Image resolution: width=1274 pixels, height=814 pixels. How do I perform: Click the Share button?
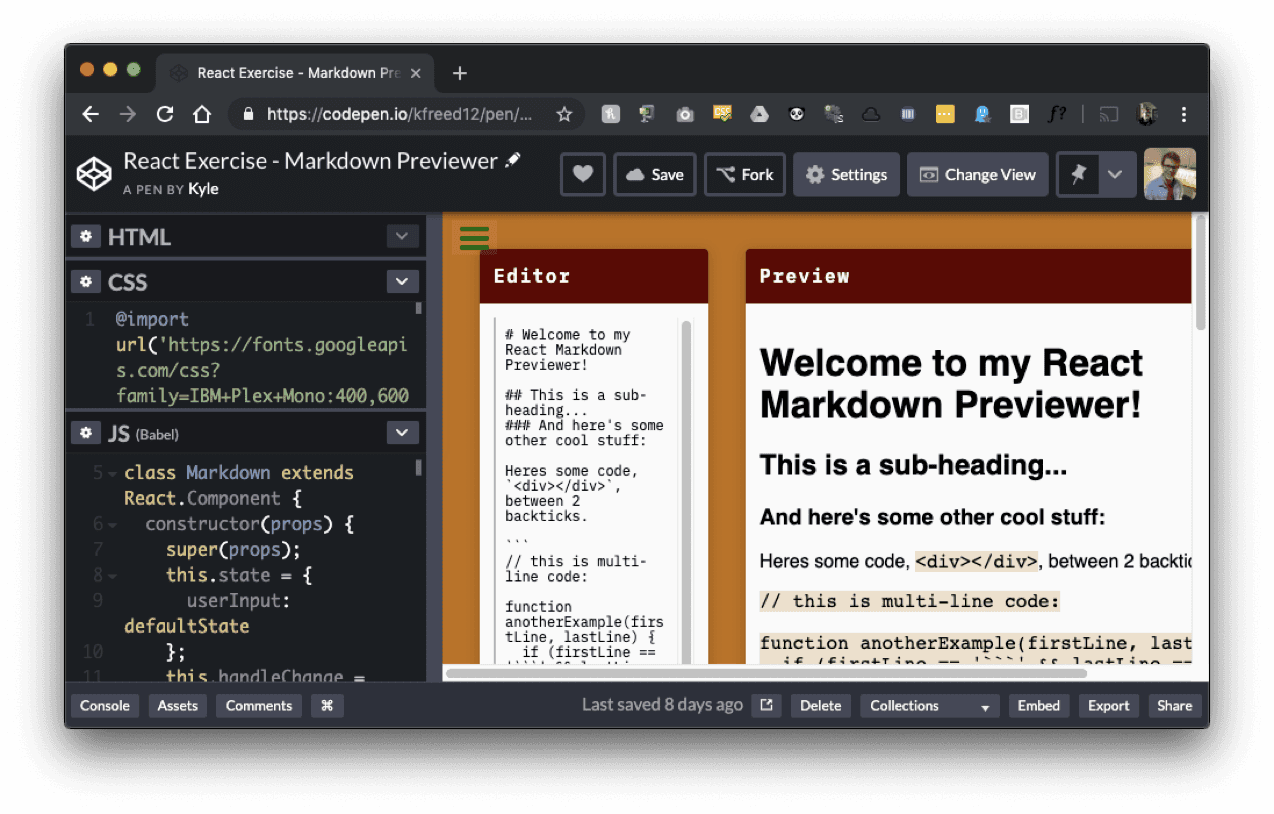tap(1175, 705)
